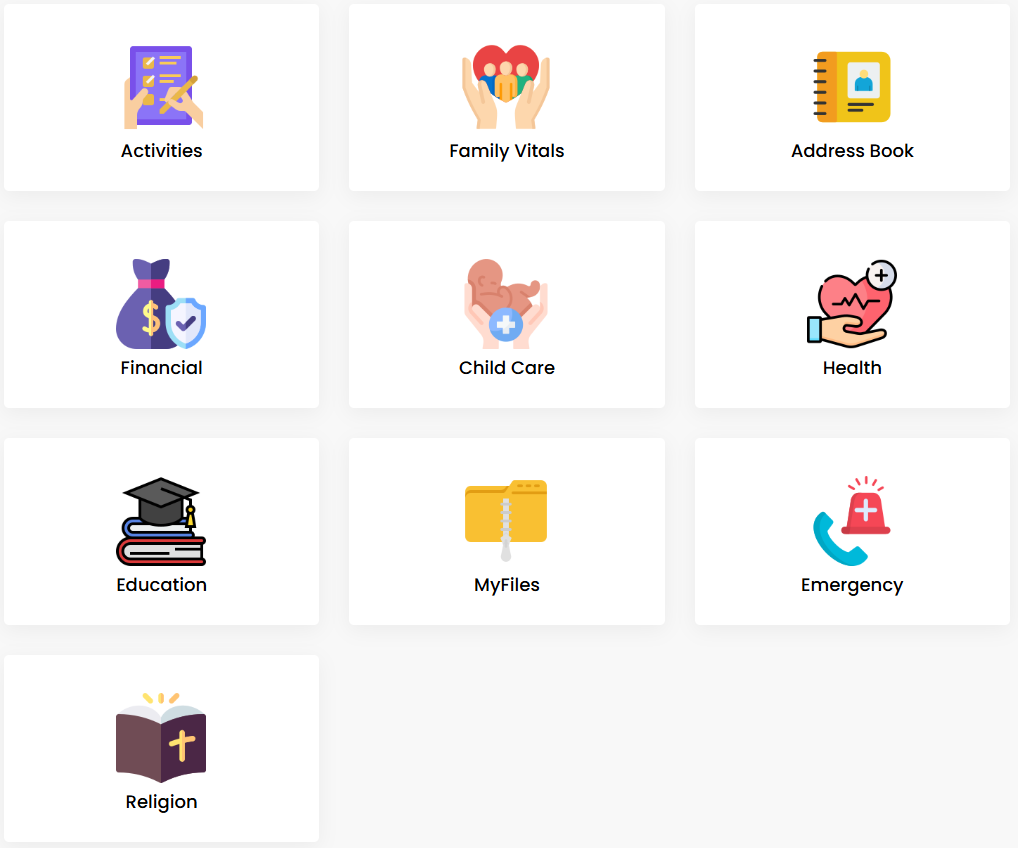1018x848 pixels.
Task: Open the Education label
Action: pyautogui.click(x=161, y=584)
